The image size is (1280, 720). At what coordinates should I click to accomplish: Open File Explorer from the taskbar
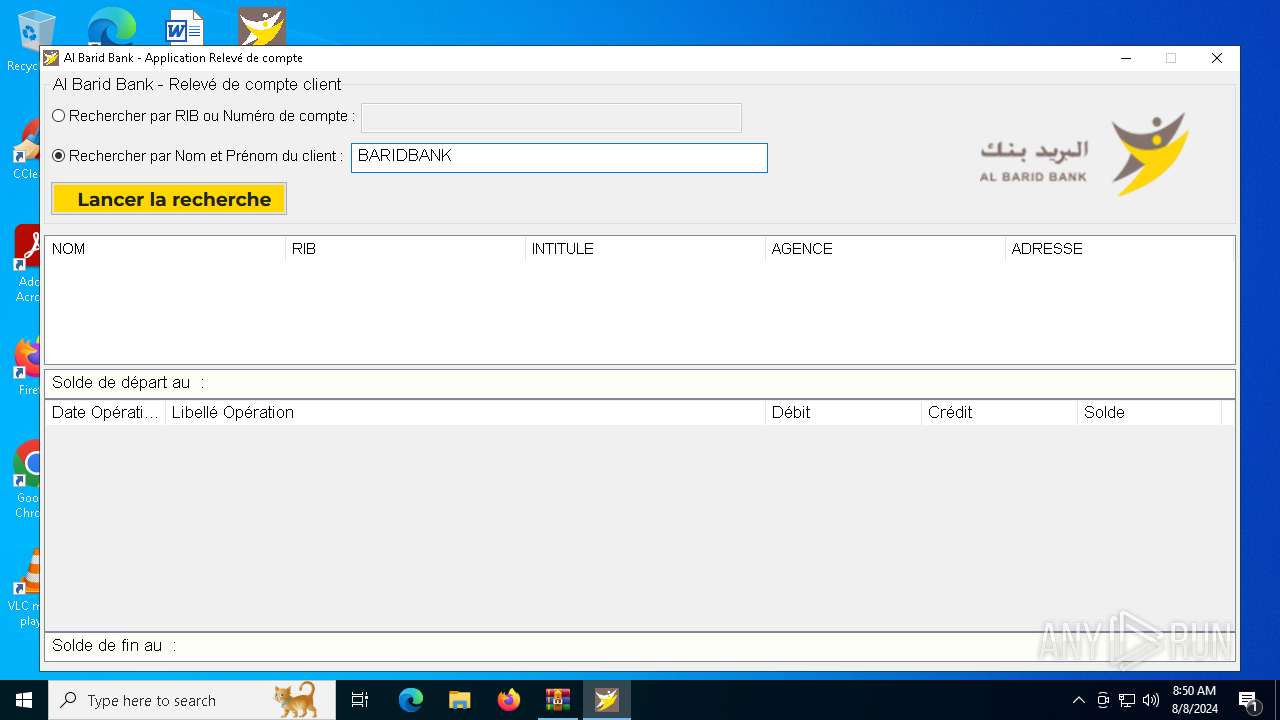pyautogui.click(x=459, y=700)
